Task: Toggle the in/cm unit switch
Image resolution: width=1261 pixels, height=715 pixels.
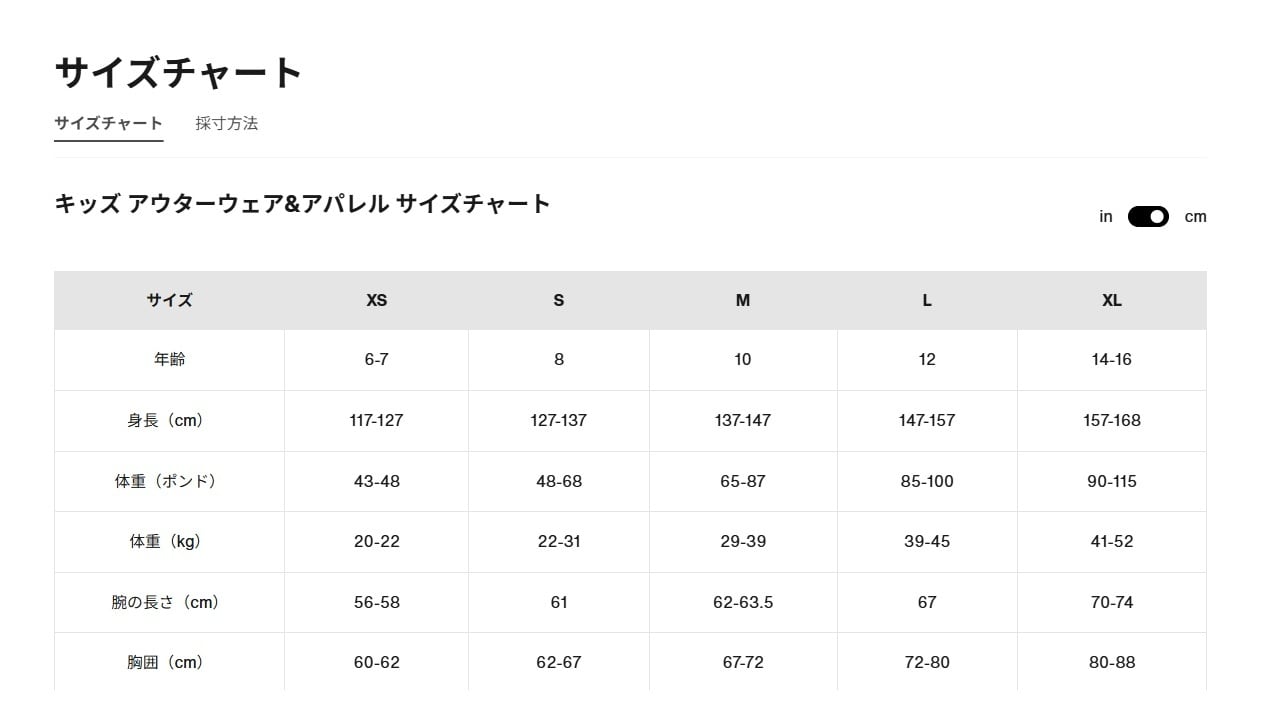Action: tap(1148, 217)
